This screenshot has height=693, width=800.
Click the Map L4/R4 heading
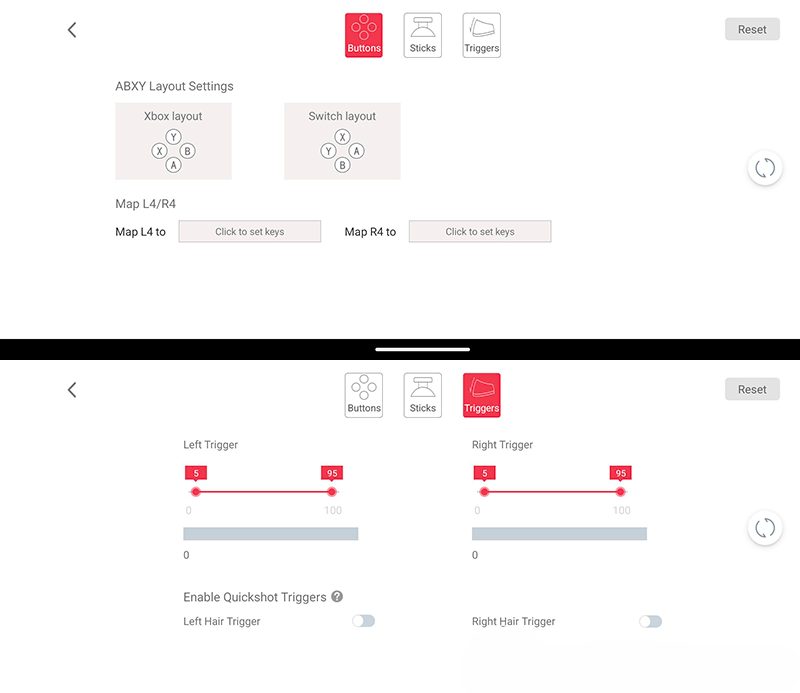(145, 204)
